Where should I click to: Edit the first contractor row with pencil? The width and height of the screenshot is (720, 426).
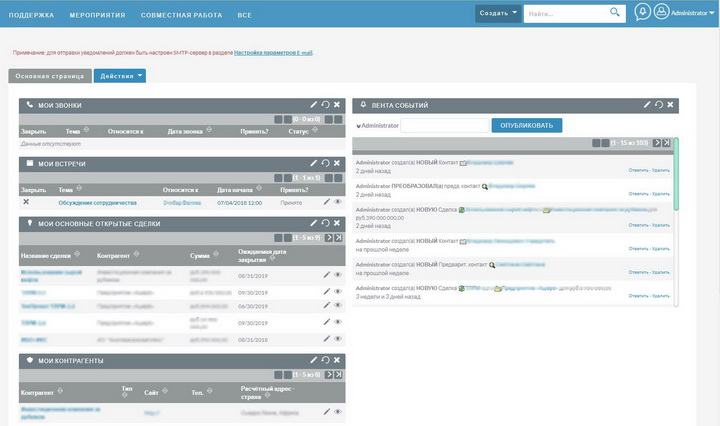(x=326, y=412)
